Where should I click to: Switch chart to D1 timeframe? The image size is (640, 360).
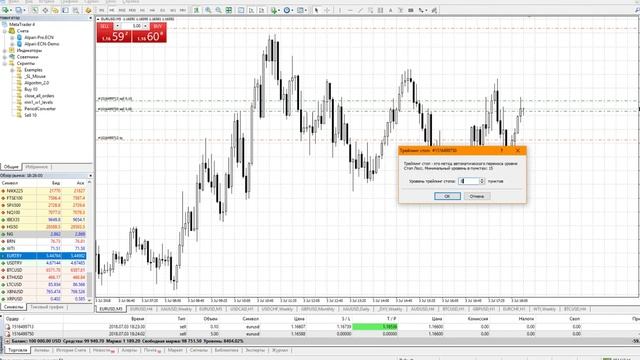(162, 10)
